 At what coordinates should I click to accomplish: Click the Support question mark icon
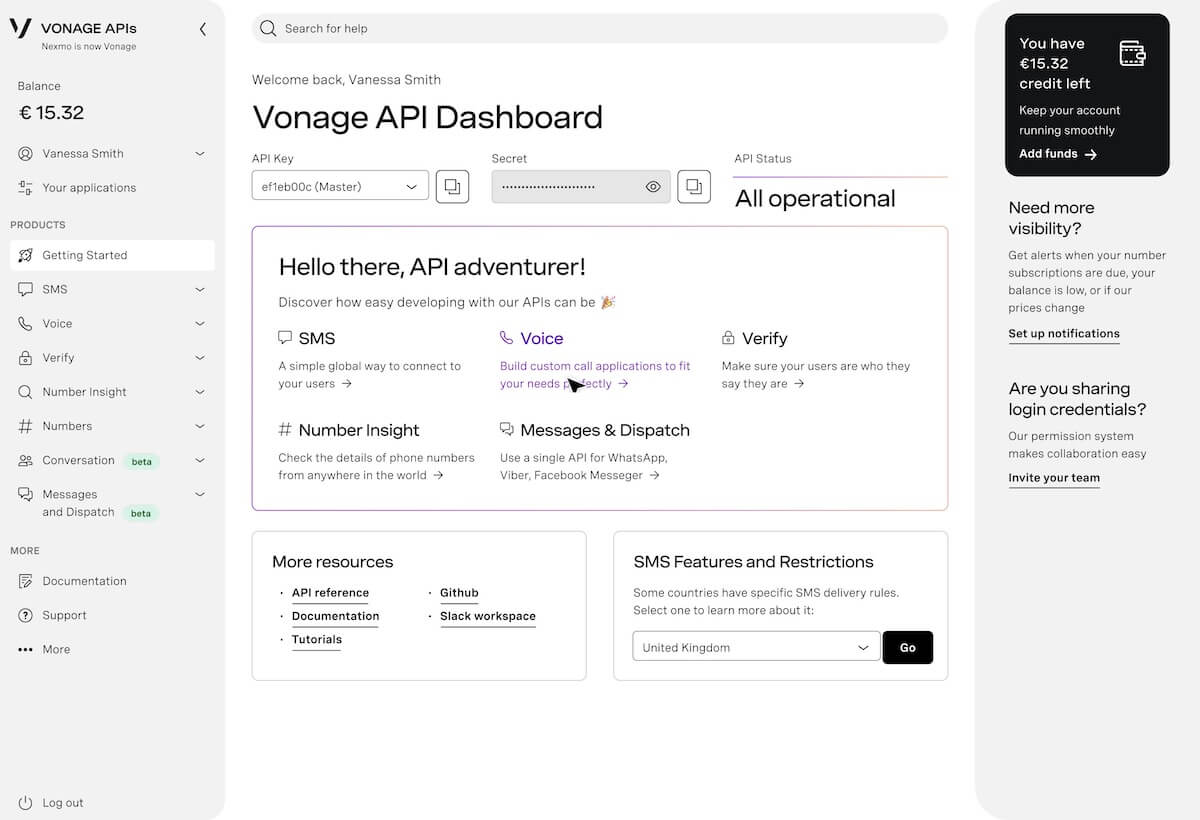[x=25, y=615]
